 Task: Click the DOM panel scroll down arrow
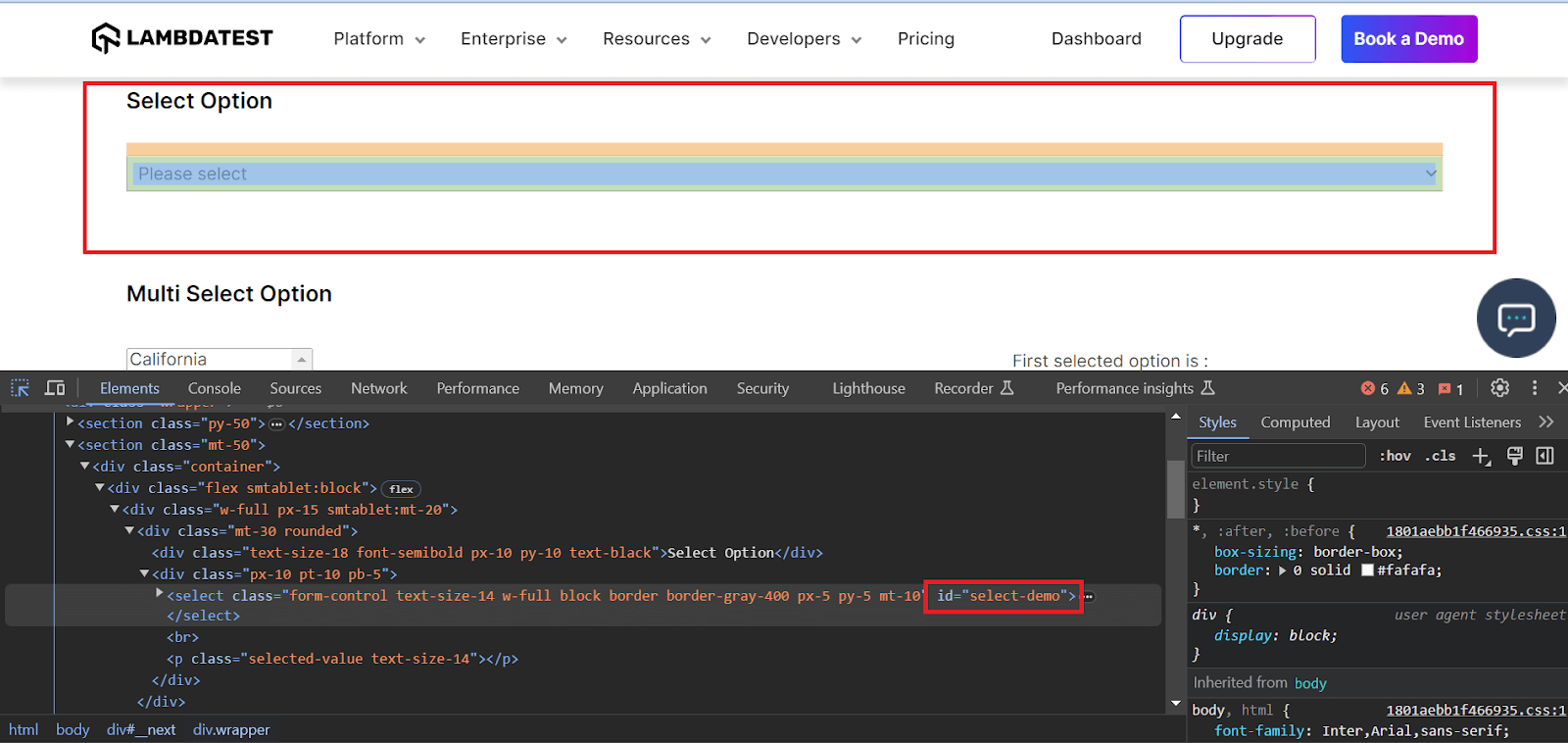[1176, 704]
